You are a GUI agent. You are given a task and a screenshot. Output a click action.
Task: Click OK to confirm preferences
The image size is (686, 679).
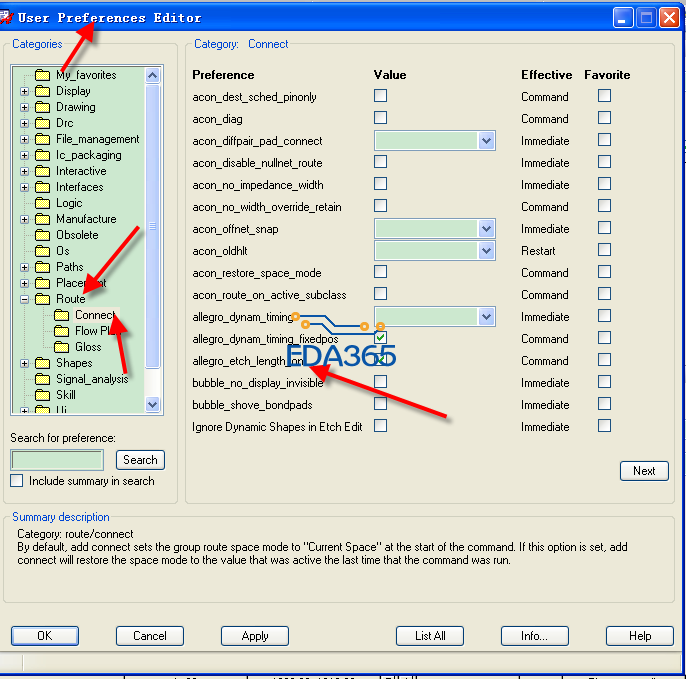(x=45, y=636)
